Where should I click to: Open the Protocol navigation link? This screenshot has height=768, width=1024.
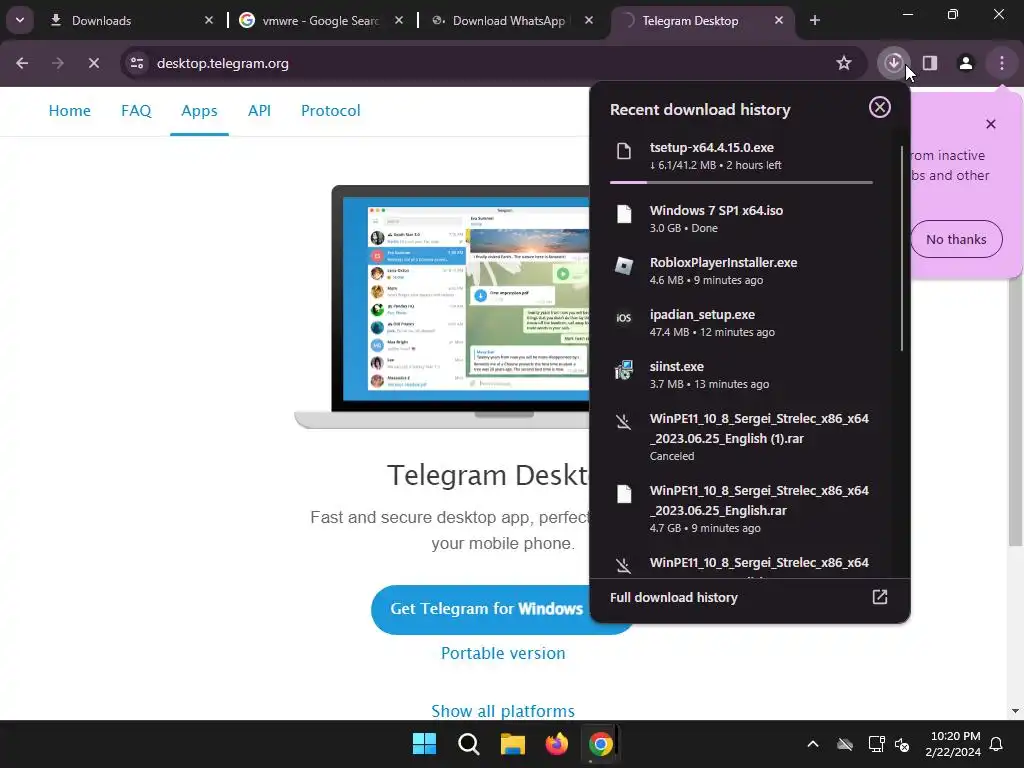330,110
